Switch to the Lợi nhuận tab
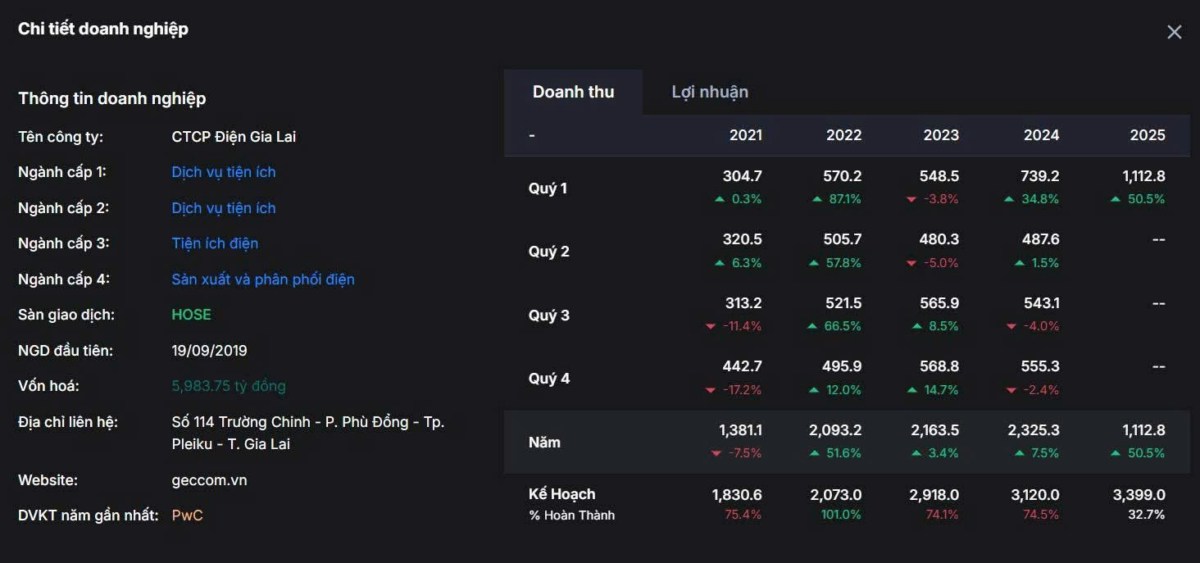The width and height of the screenshot is (1200, 563). tap(710, 92)
